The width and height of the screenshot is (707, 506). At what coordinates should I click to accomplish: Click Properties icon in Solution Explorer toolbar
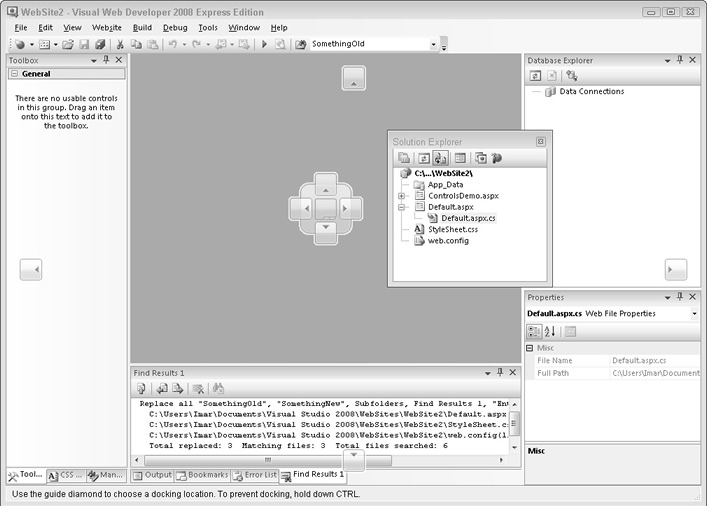(x=404, y=158)
